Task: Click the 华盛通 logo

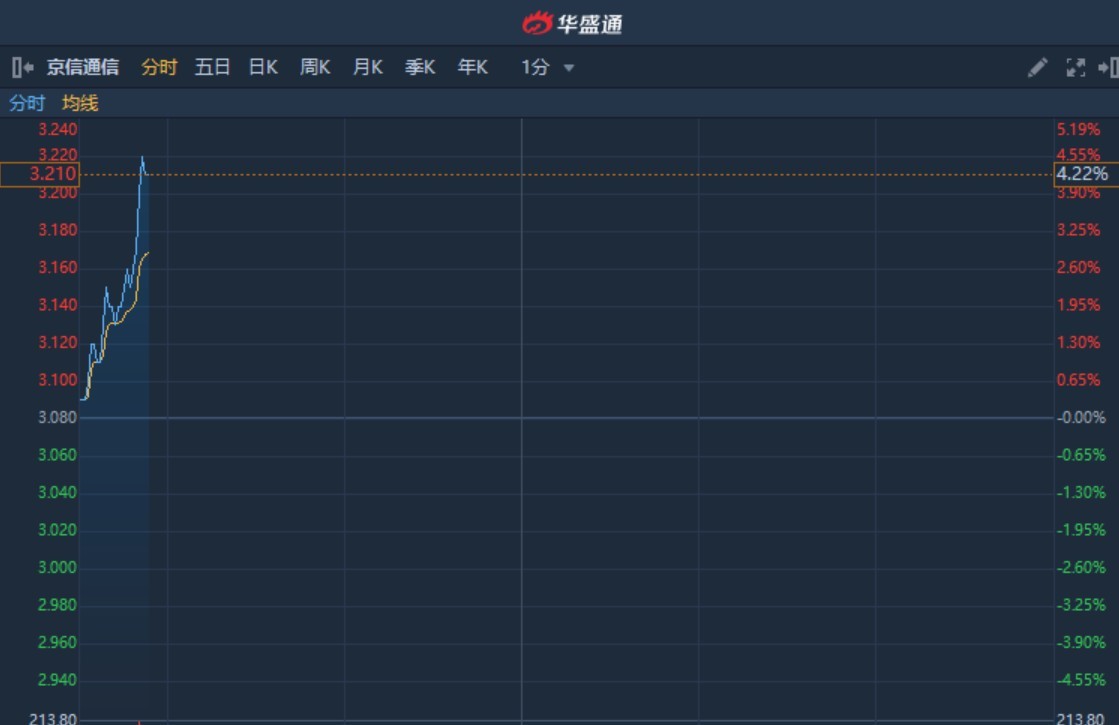Action: (x=572, y=24)
